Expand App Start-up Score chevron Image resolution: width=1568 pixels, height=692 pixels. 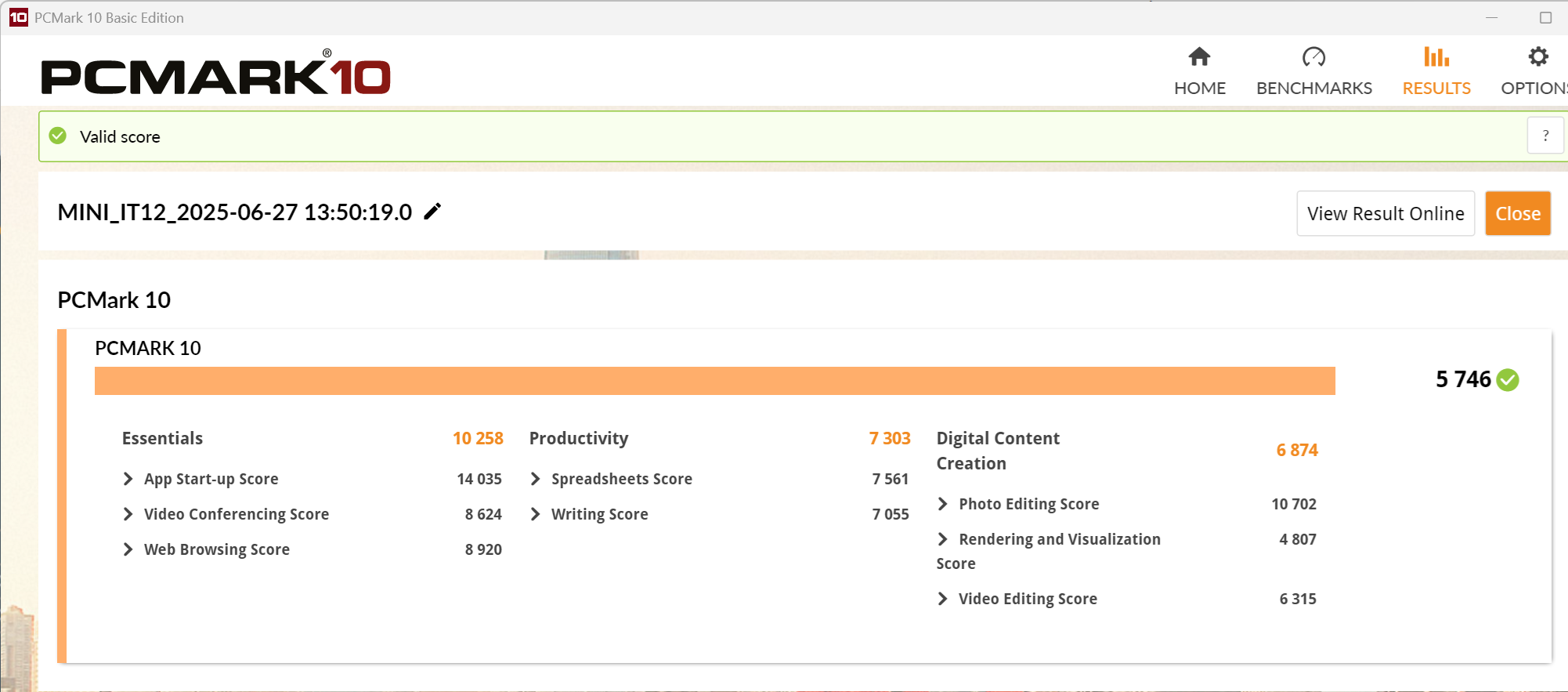(x=128, y=479)
